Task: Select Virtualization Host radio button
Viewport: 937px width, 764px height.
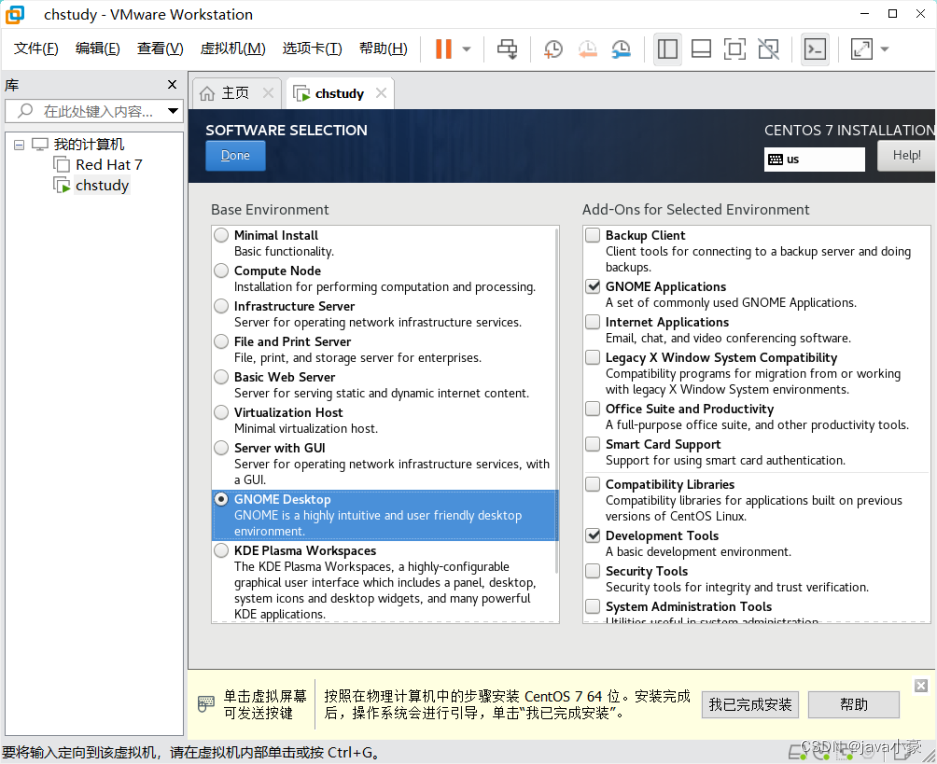Action: click(221, 412)
